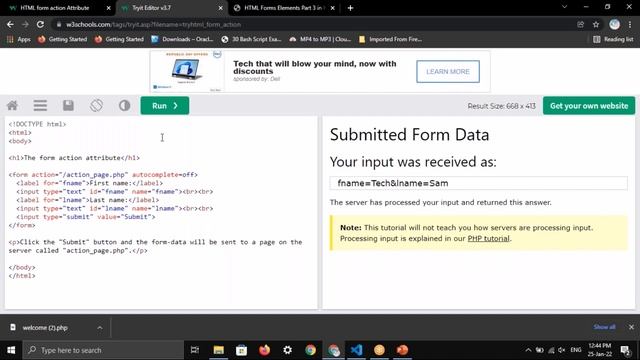
Task: Reload the current page
Action: 40,24
